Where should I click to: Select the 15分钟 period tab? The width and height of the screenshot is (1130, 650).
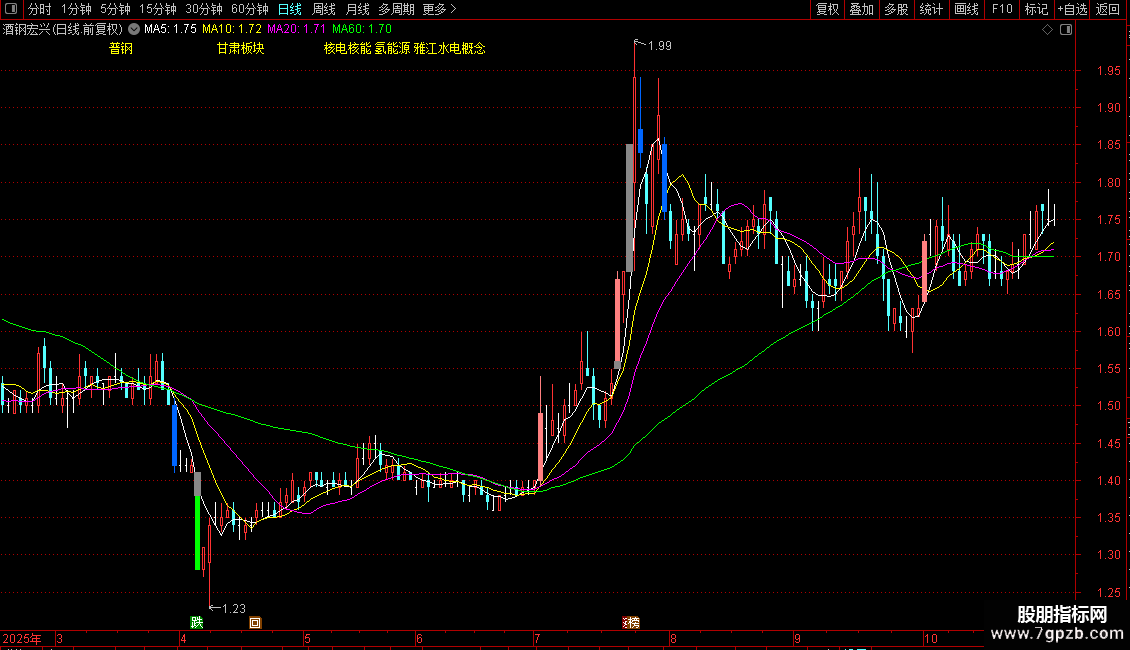pos(157,9)
